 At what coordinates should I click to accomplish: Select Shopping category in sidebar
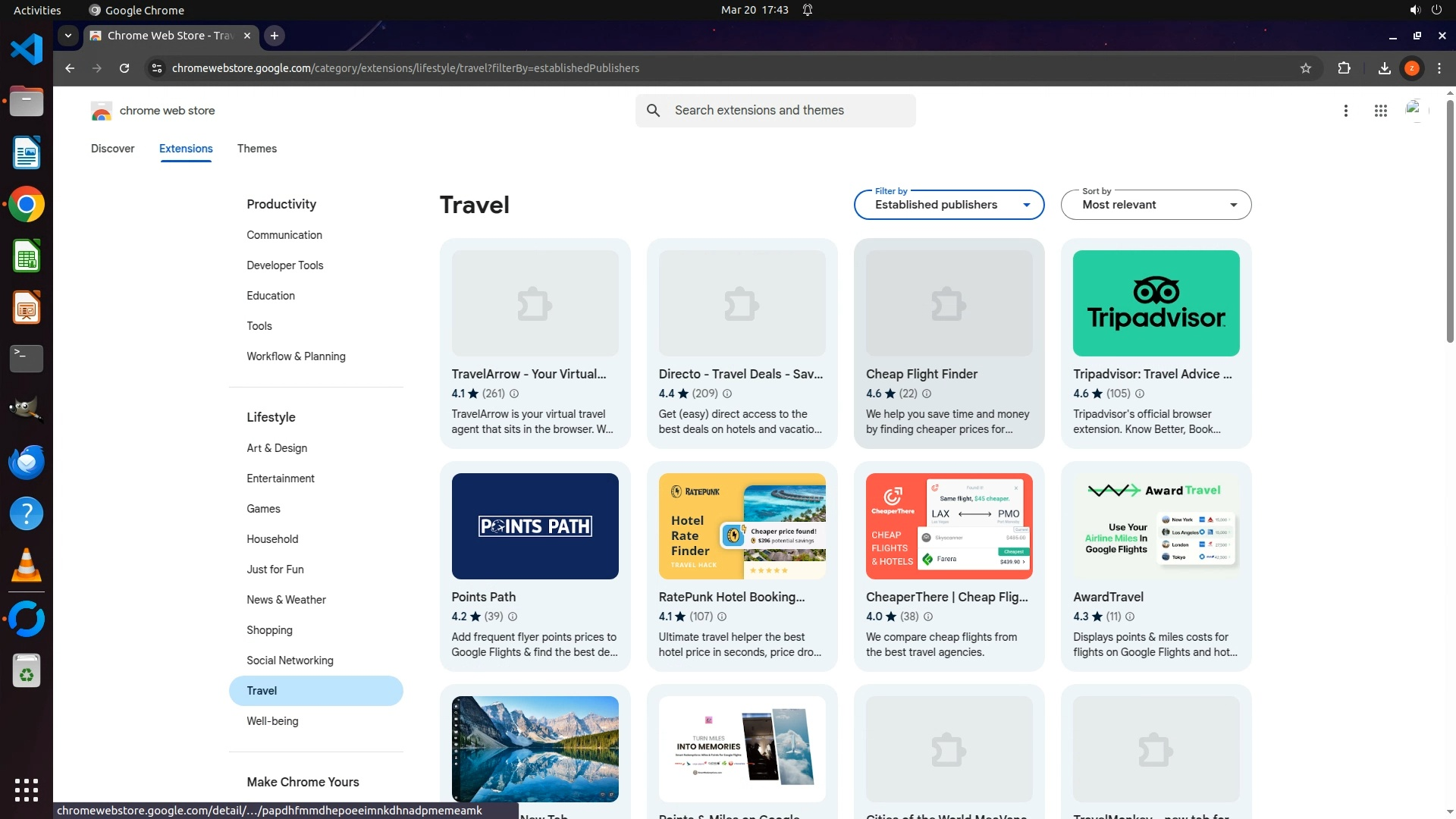click(x=269, y=630)
